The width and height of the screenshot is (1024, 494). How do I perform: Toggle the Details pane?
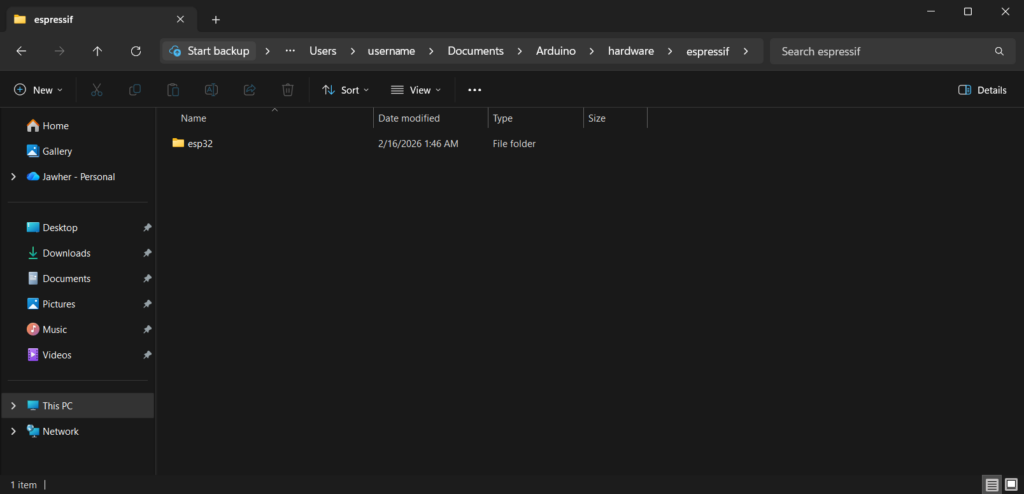coord(982,90)
